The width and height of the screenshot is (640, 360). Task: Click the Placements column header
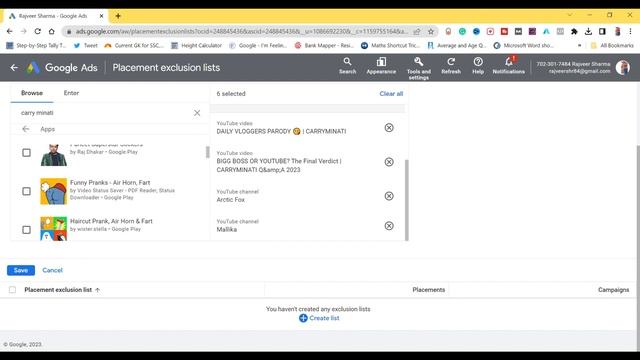click(x=429, y=290)
